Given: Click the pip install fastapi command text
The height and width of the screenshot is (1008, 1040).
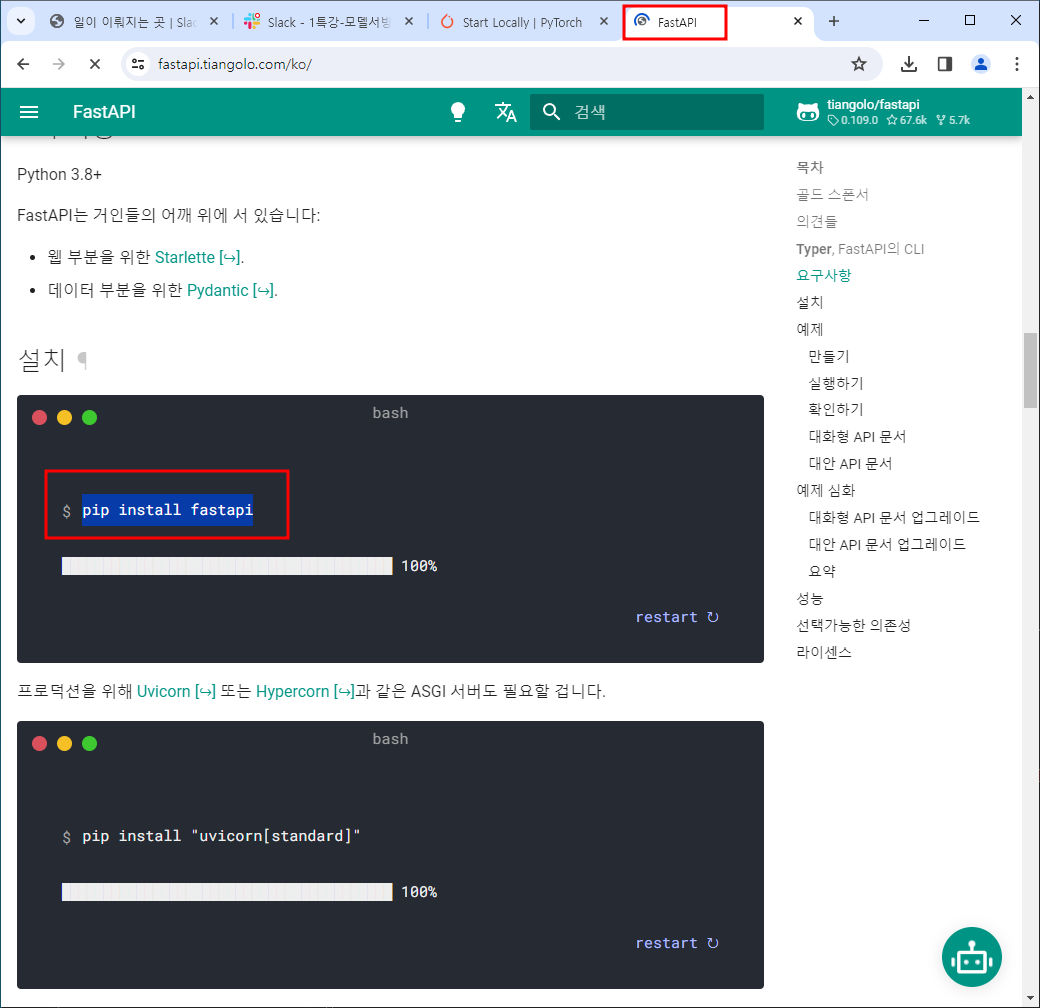Looking at the screenshot, I should pos(167,510).
